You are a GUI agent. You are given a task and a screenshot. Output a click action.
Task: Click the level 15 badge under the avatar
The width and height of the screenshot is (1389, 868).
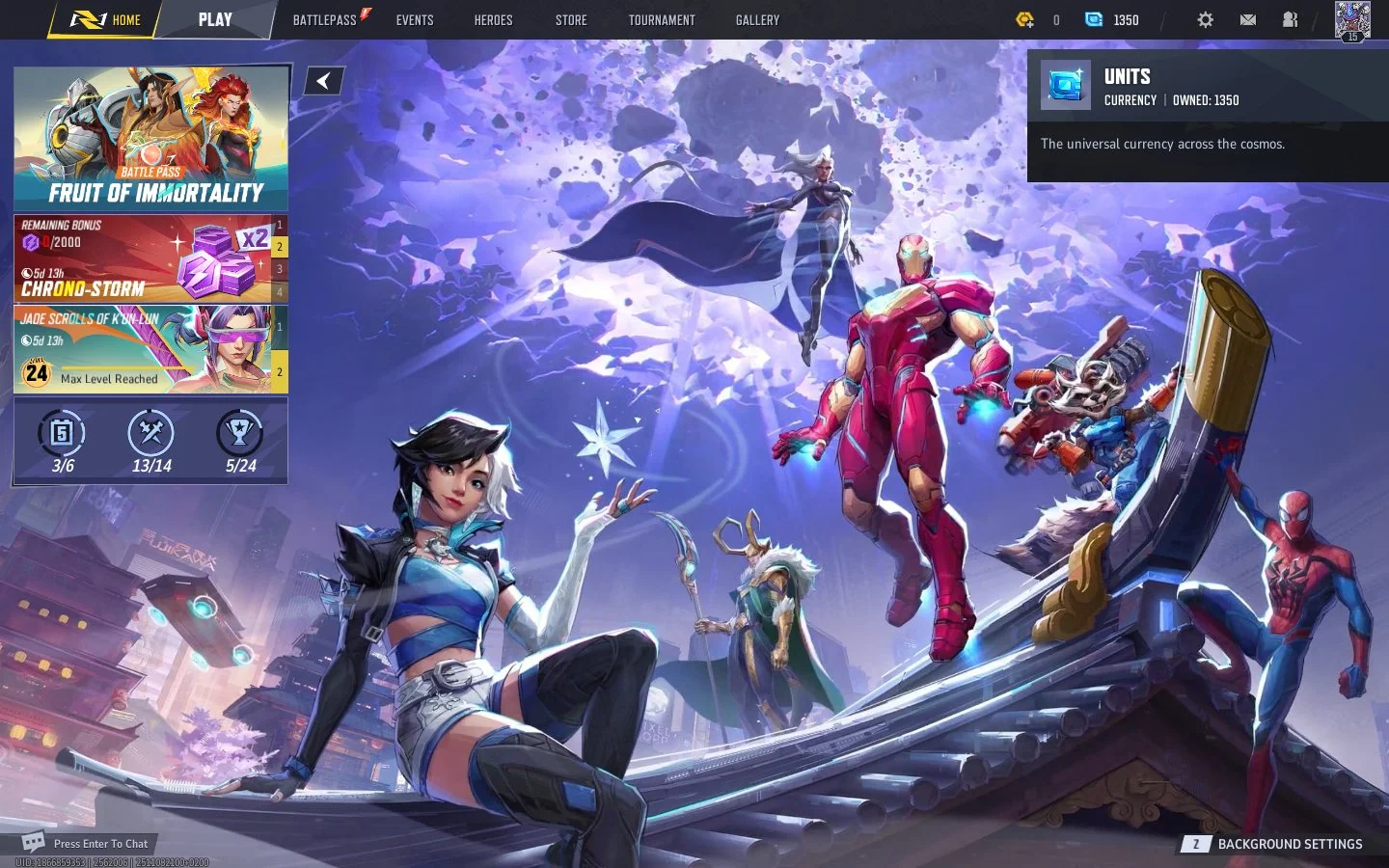pos(1352,37)
